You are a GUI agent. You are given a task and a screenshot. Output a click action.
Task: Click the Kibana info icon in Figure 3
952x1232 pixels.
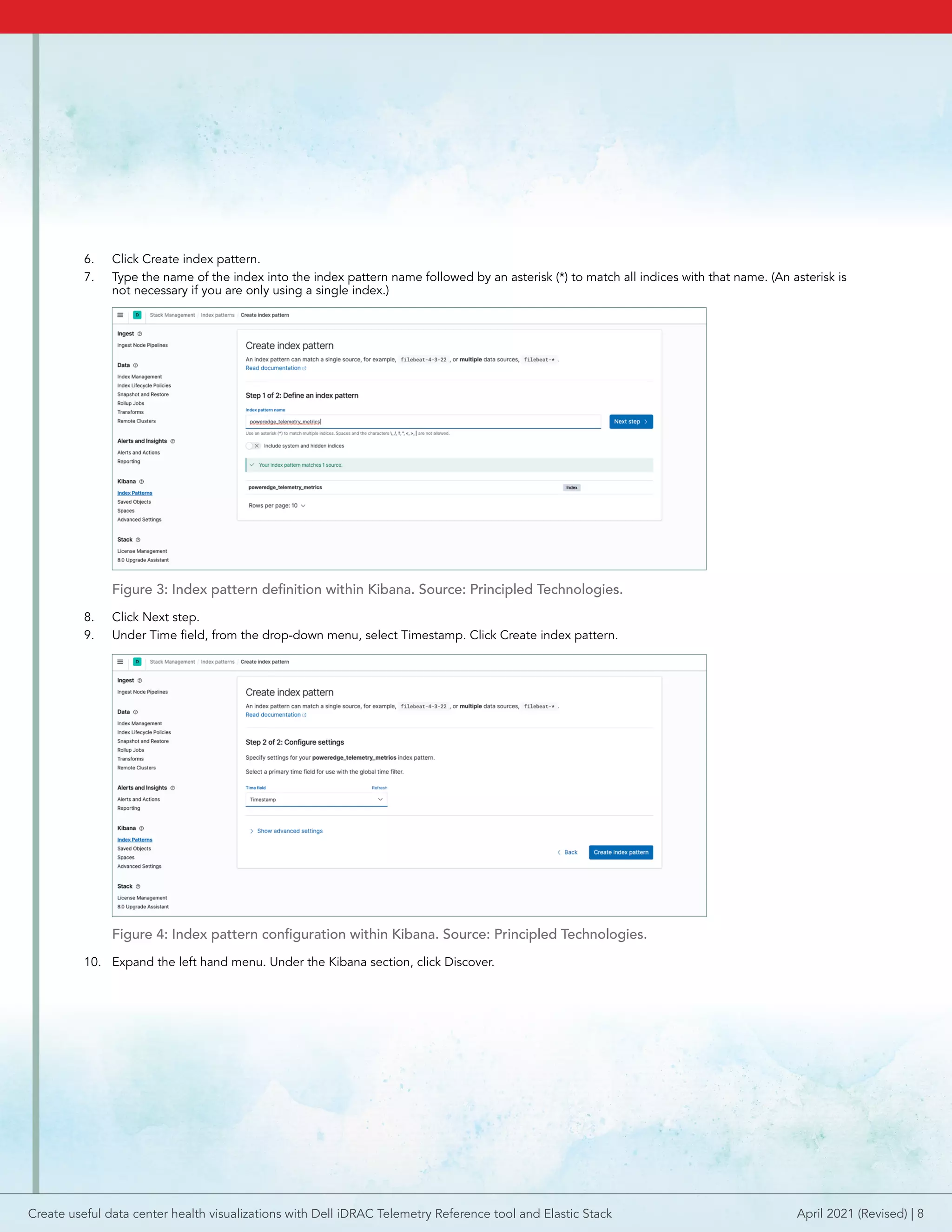pyautogui.click(x=142, y=482)
